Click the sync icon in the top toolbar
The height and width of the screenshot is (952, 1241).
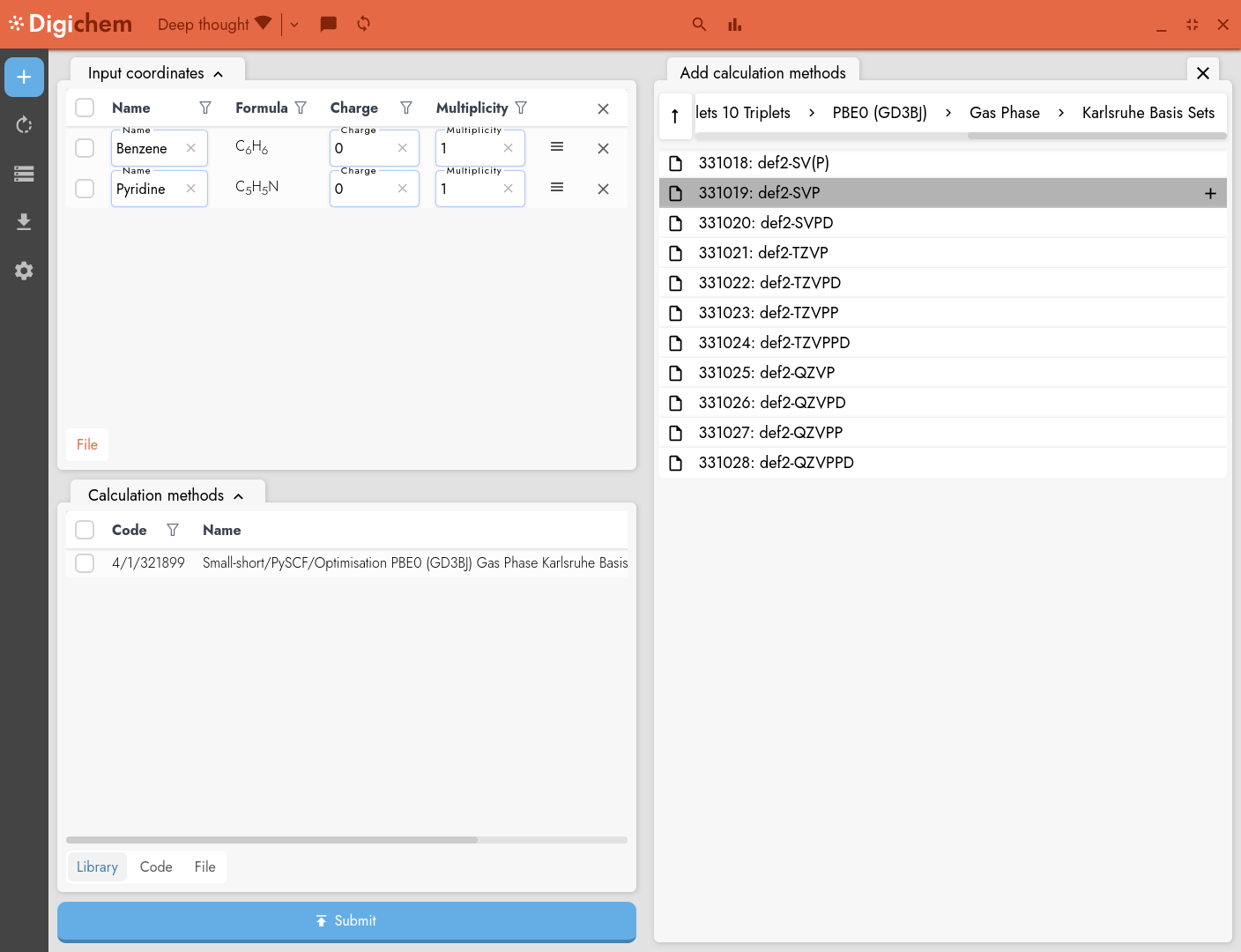(363, 24)
